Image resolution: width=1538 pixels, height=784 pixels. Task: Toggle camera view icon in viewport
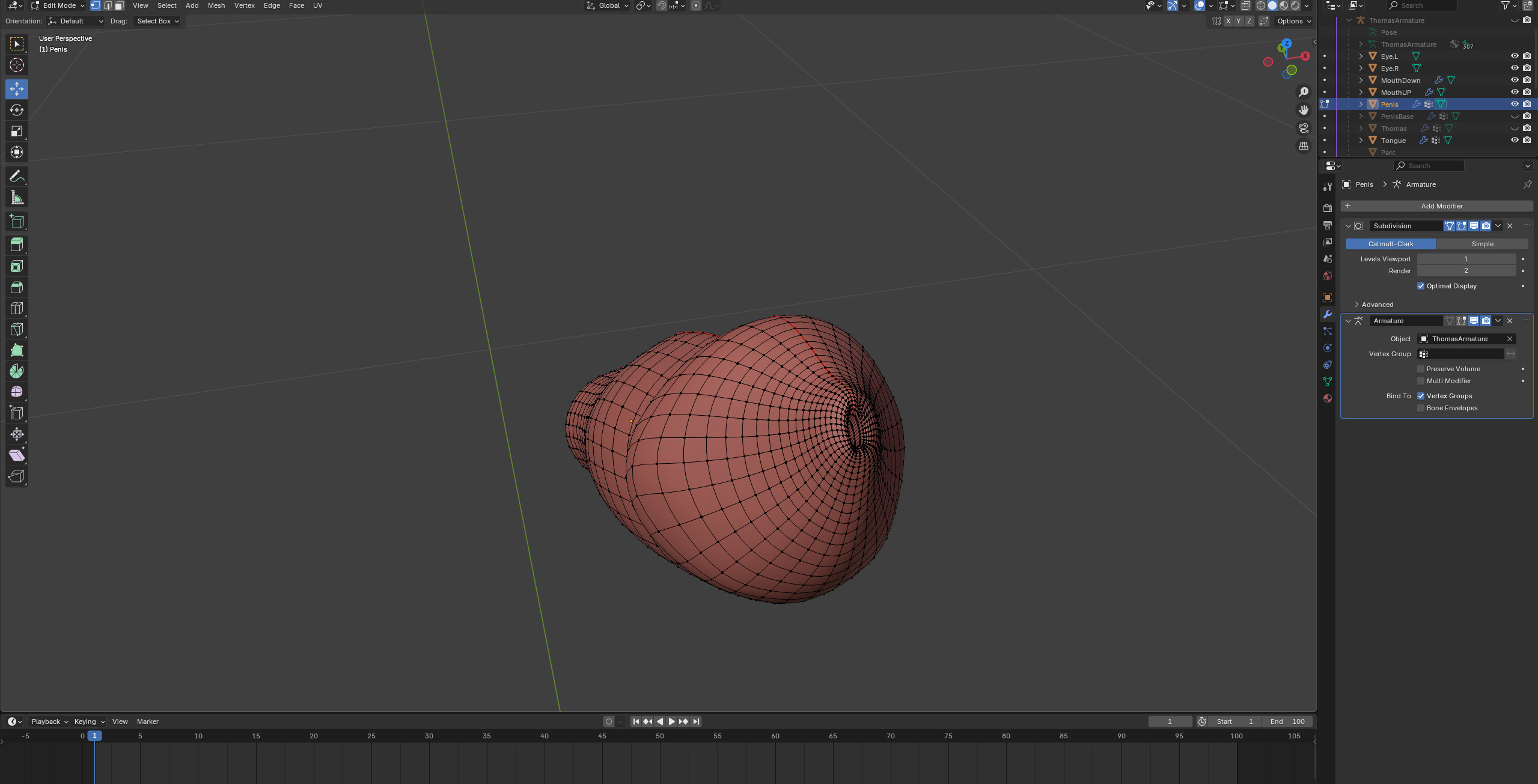pyautogui.click(x=1303, y=128)
